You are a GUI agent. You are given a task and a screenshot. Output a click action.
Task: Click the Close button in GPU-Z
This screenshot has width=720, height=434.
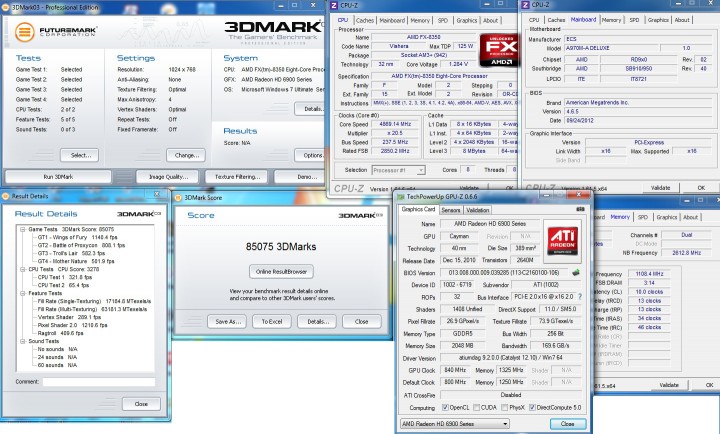[568, 423]
